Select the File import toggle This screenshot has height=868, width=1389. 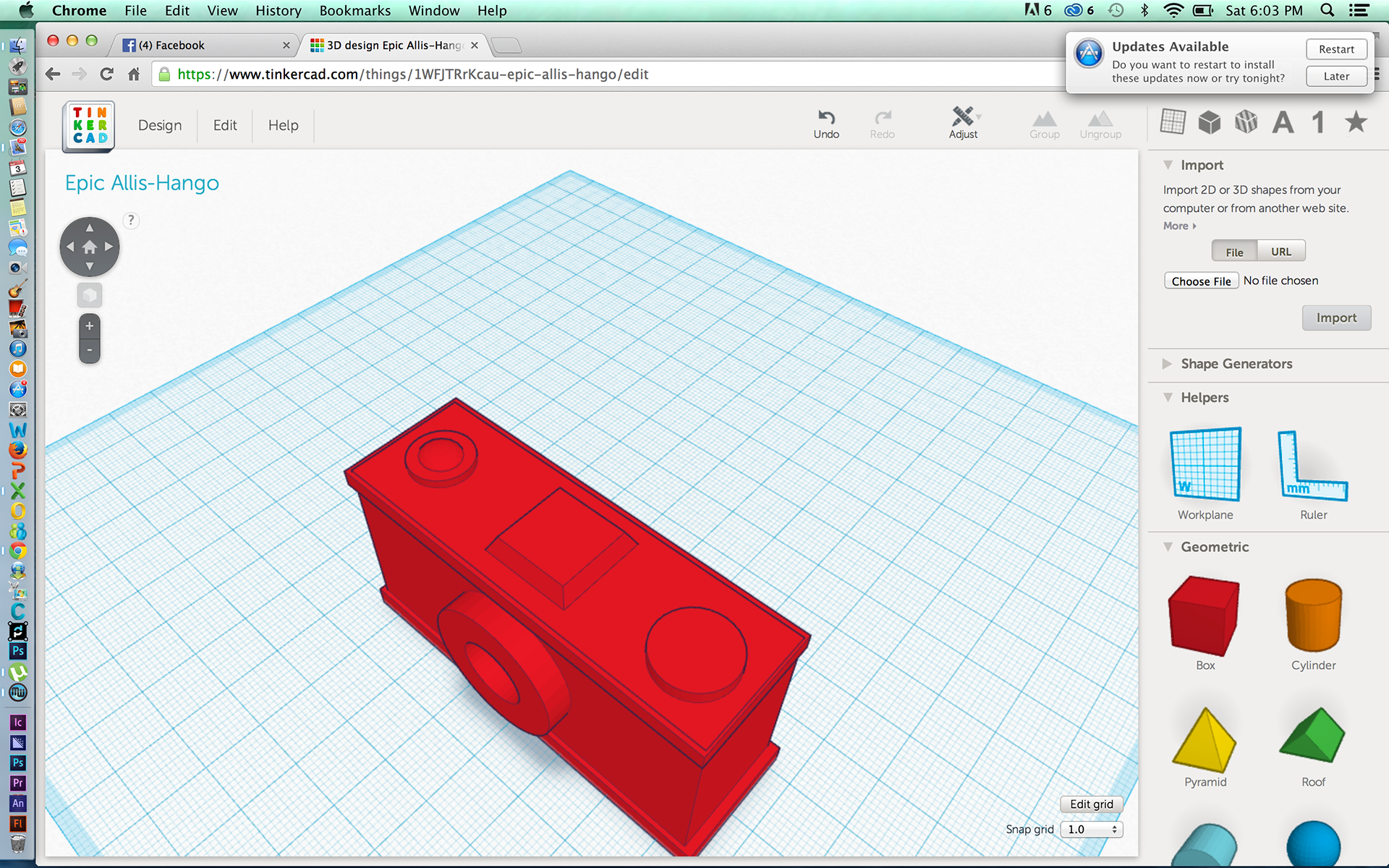(x=1234, y=252)
